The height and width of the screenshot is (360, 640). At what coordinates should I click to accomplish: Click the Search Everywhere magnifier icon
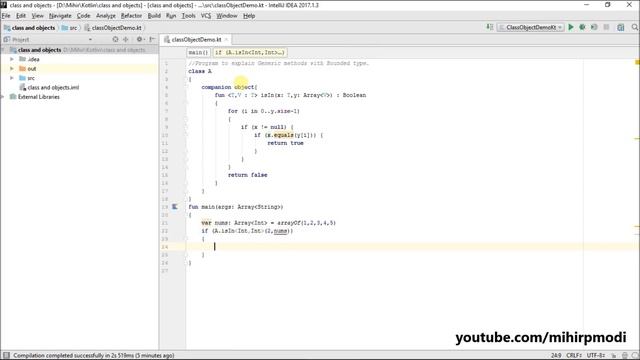pos(635,27)
